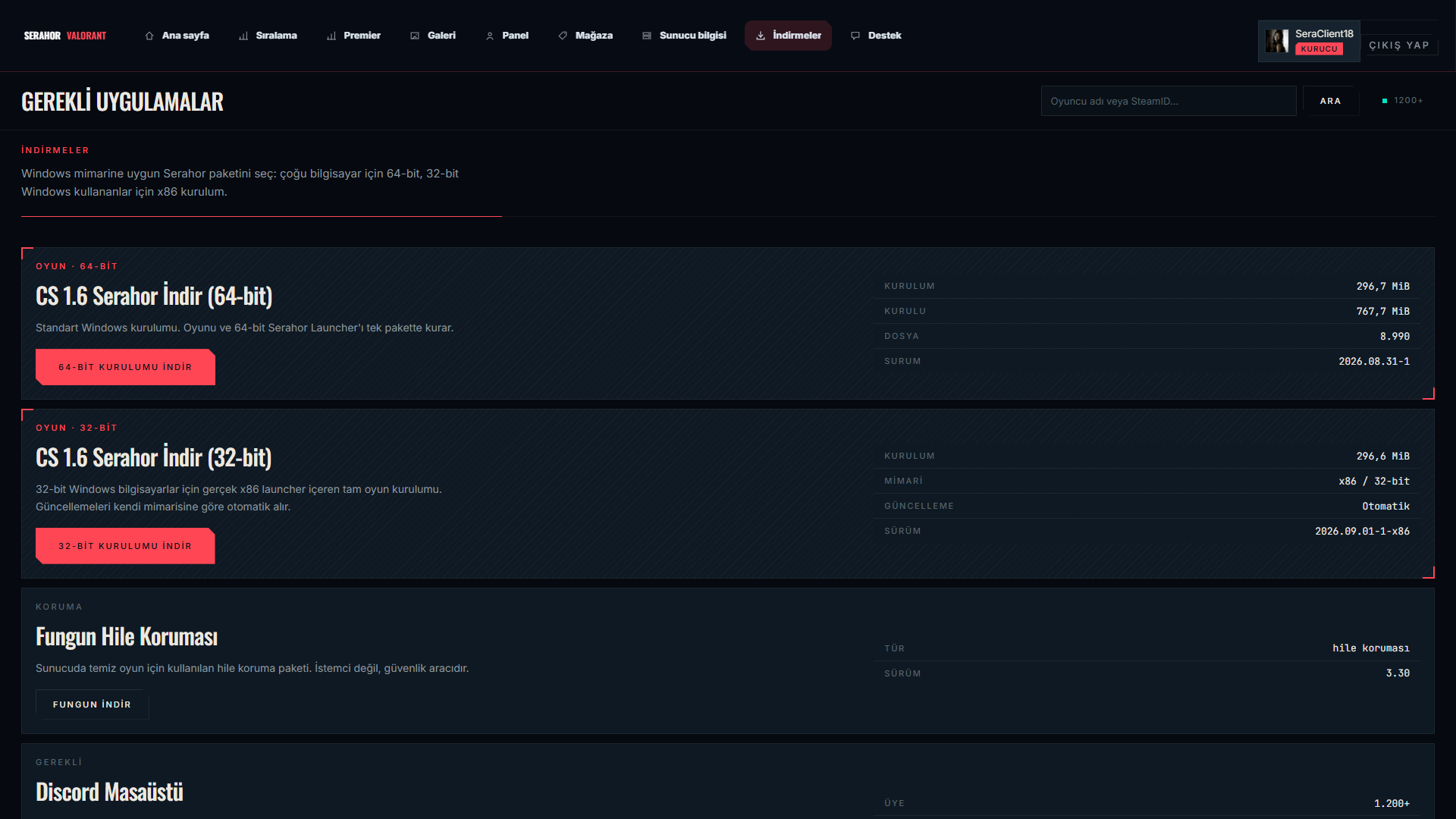The width and height of the screenshot is (1456, 819).
Task: Open the Premier navigation item
Action: 353,36
